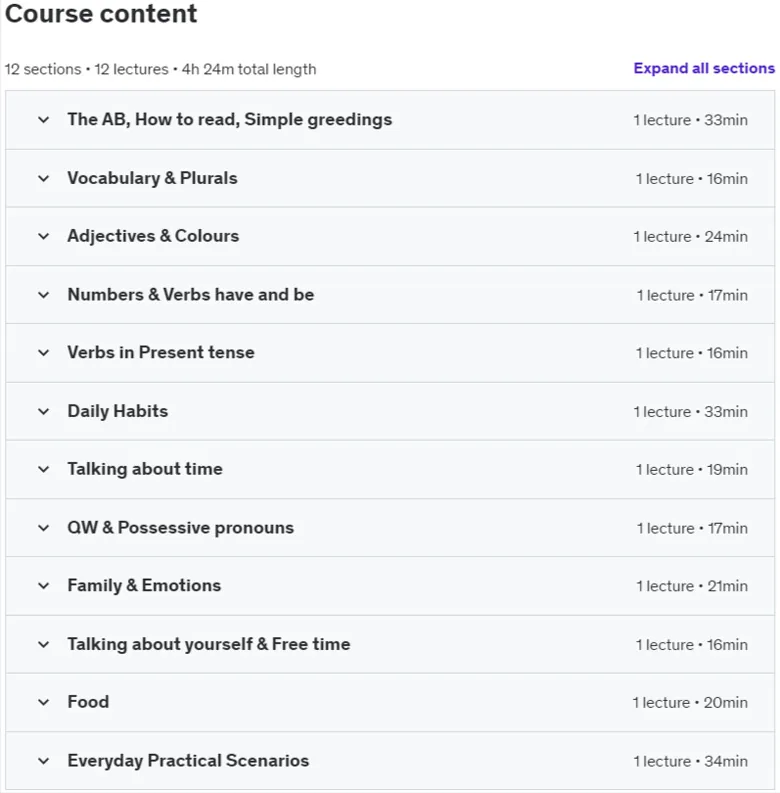780x793 pixels.
Task: Select Talking about yourself & Free time title
Action: (x=208, y=644)
